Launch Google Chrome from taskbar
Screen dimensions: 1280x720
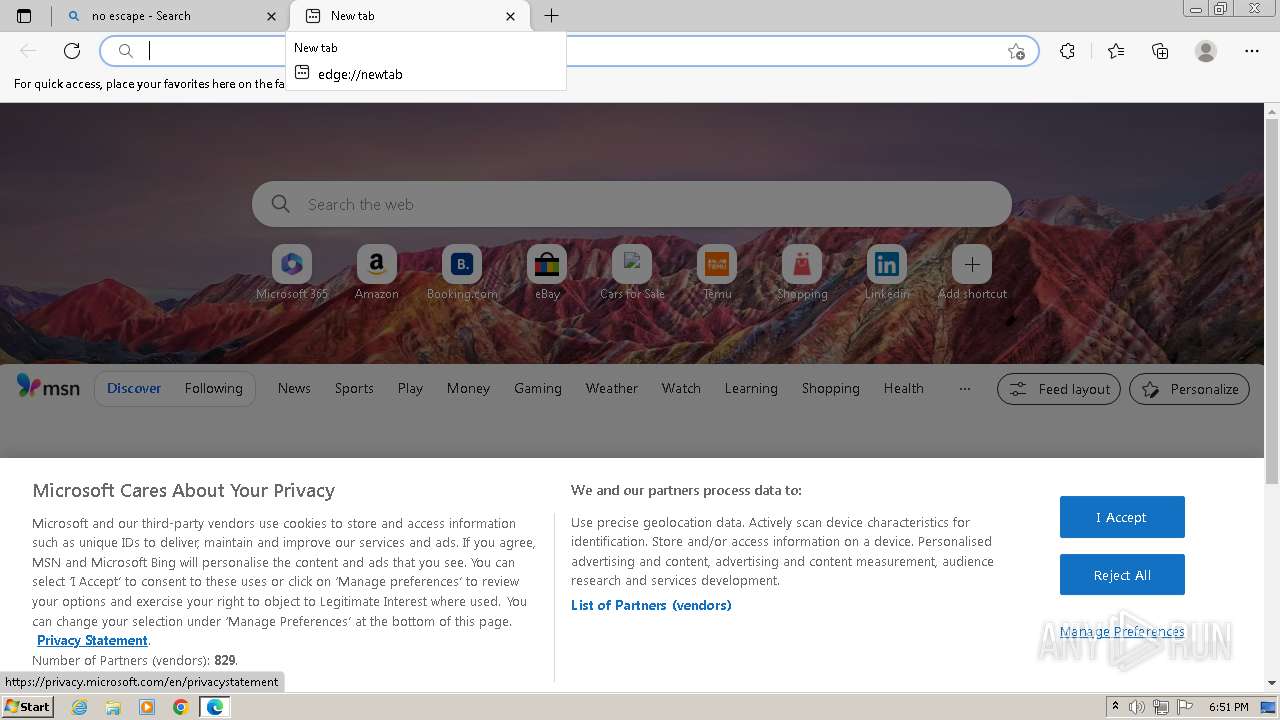[181, 707]
